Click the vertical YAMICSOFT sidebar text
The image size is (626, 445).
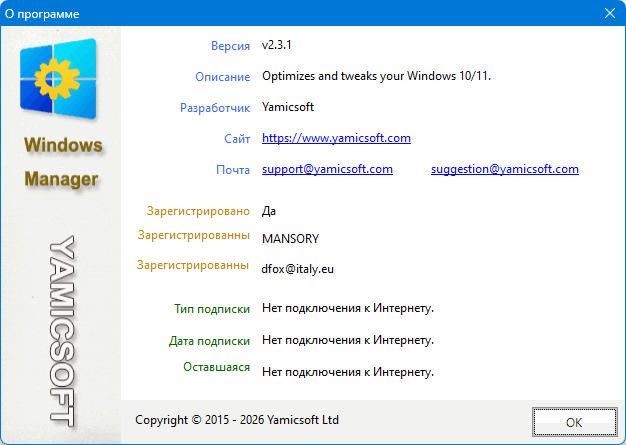[62, 332]
